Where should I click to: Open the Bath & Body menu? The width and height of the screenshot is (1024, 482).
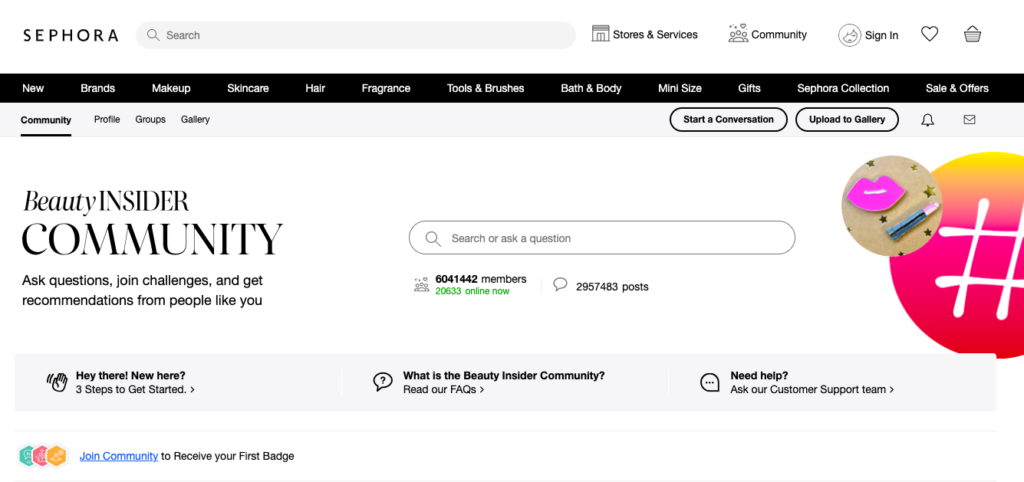click(x=591, y=88)
